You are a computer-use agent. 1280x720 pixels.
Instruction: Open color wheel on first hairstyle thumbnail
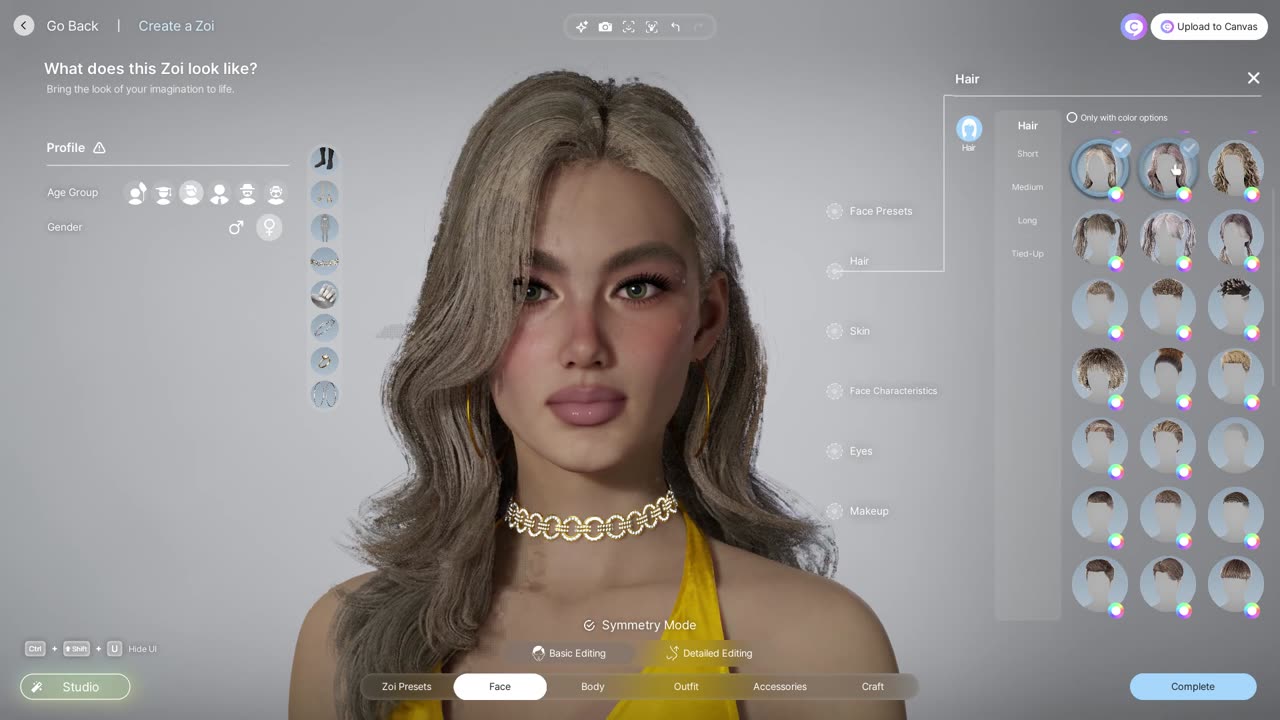click(x=1116, y=195)
